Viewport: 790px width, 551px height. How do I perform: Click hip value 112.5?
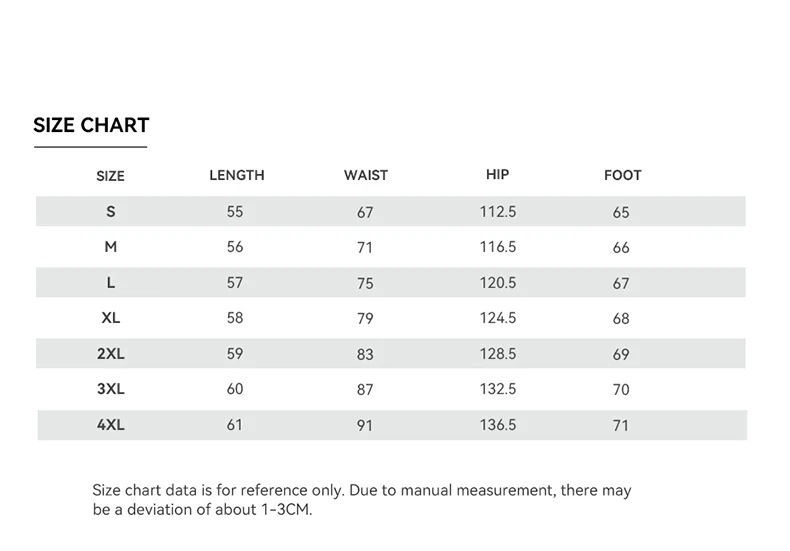click(x=497, y=212)
